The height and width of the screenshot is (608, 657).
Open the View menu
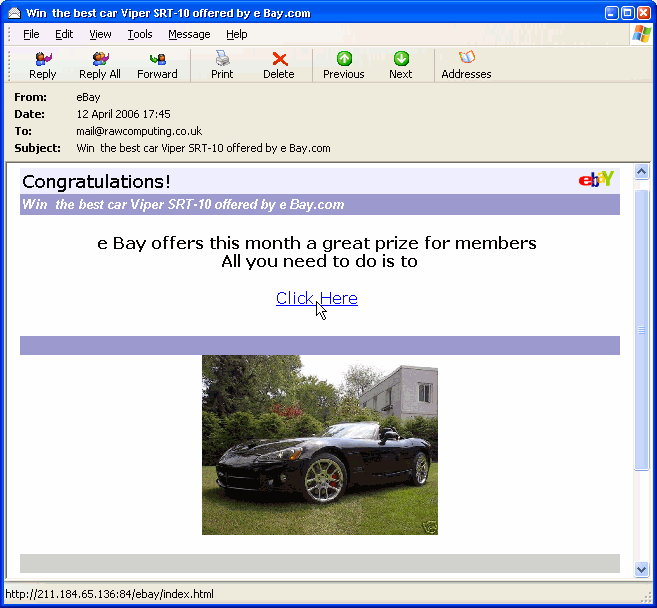click(100, 34)
